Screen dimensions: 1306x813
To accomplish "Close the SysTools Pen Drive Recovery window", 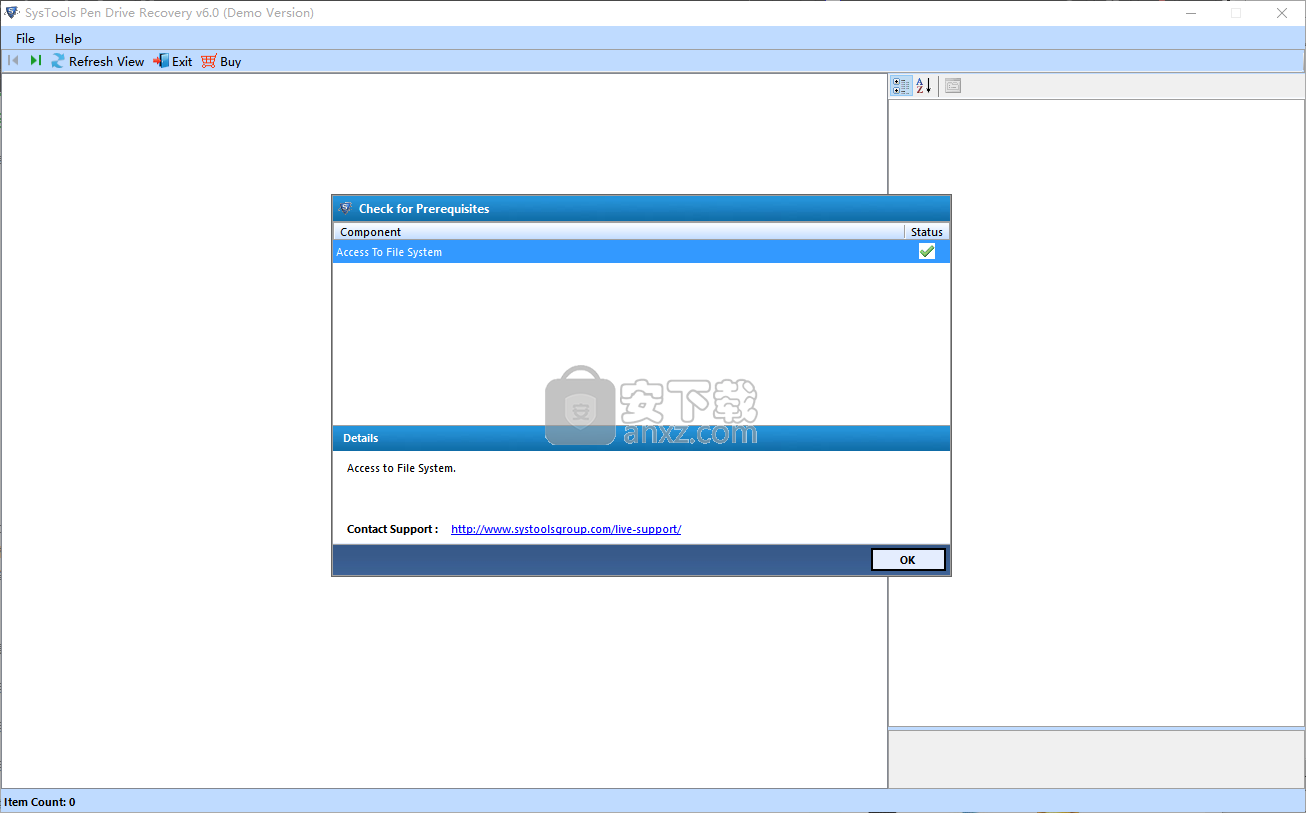I will tap(1282, 13).
